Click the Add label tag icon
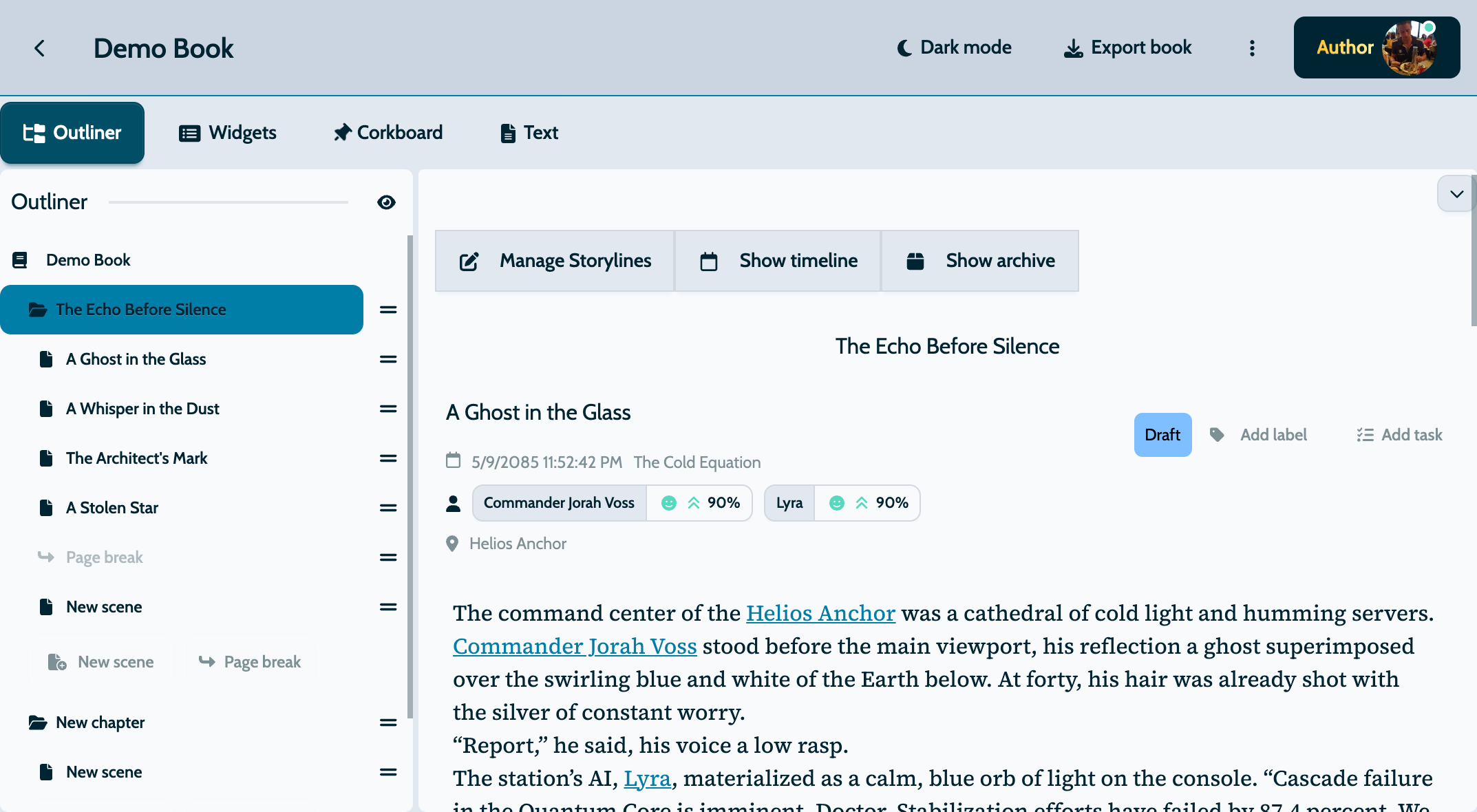Image resolution: width=1477 pixels, height=812 pixels. tap(1217, 435)
